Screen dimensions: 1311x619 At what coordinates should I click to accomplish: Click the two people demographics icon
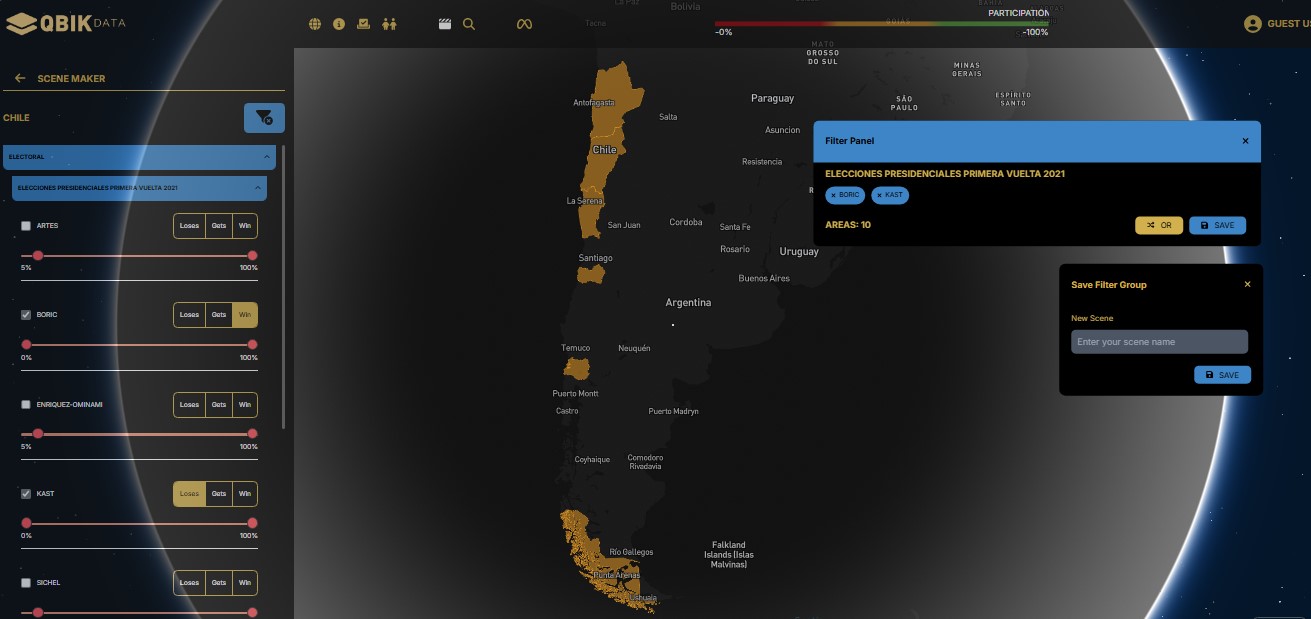click(x=390, y=24)
